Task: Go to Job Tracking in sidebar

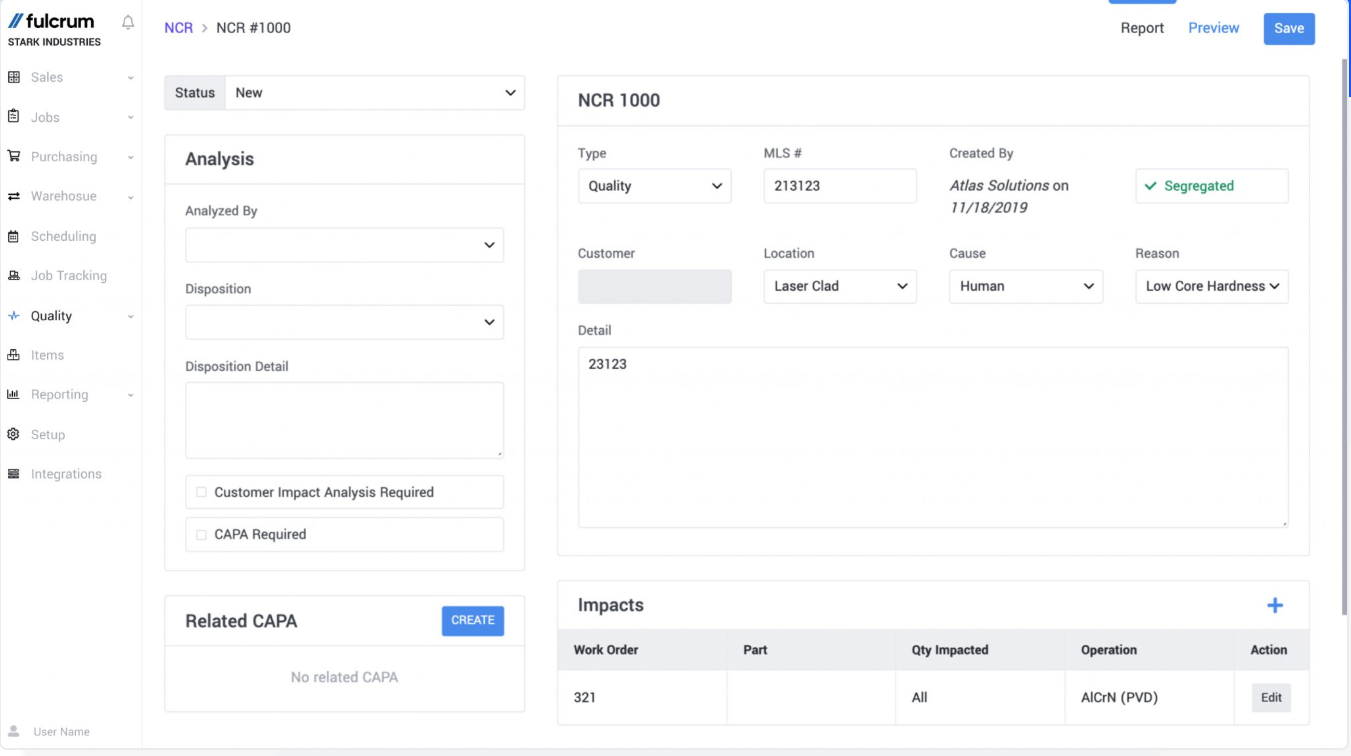Action: pos(68,276)
